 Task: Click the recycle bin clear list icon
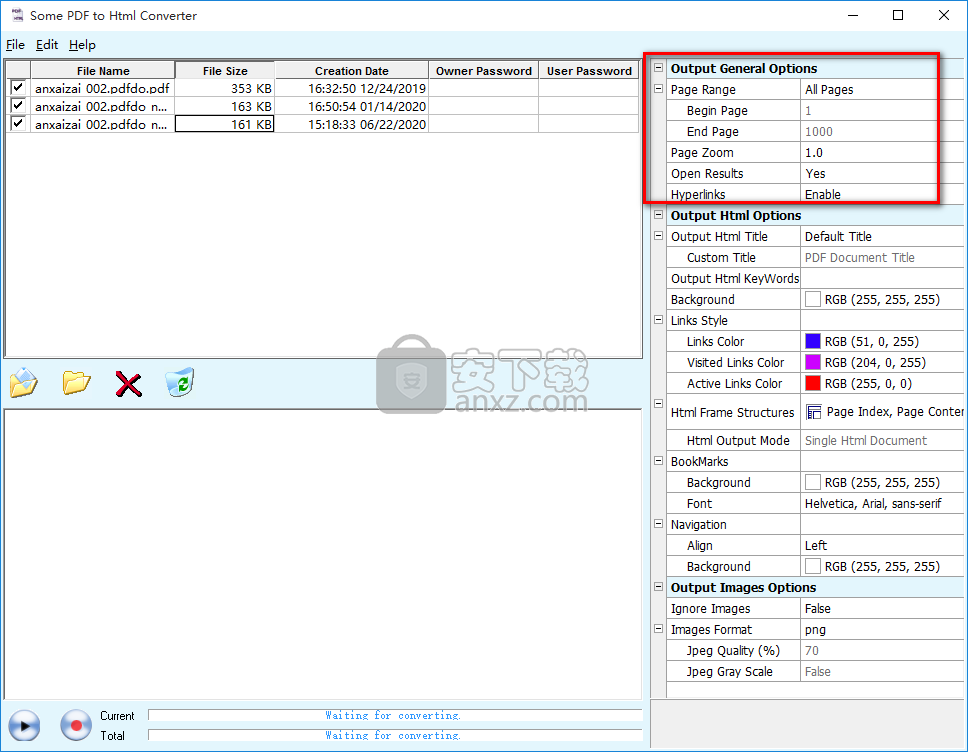(x=180, y=383)
